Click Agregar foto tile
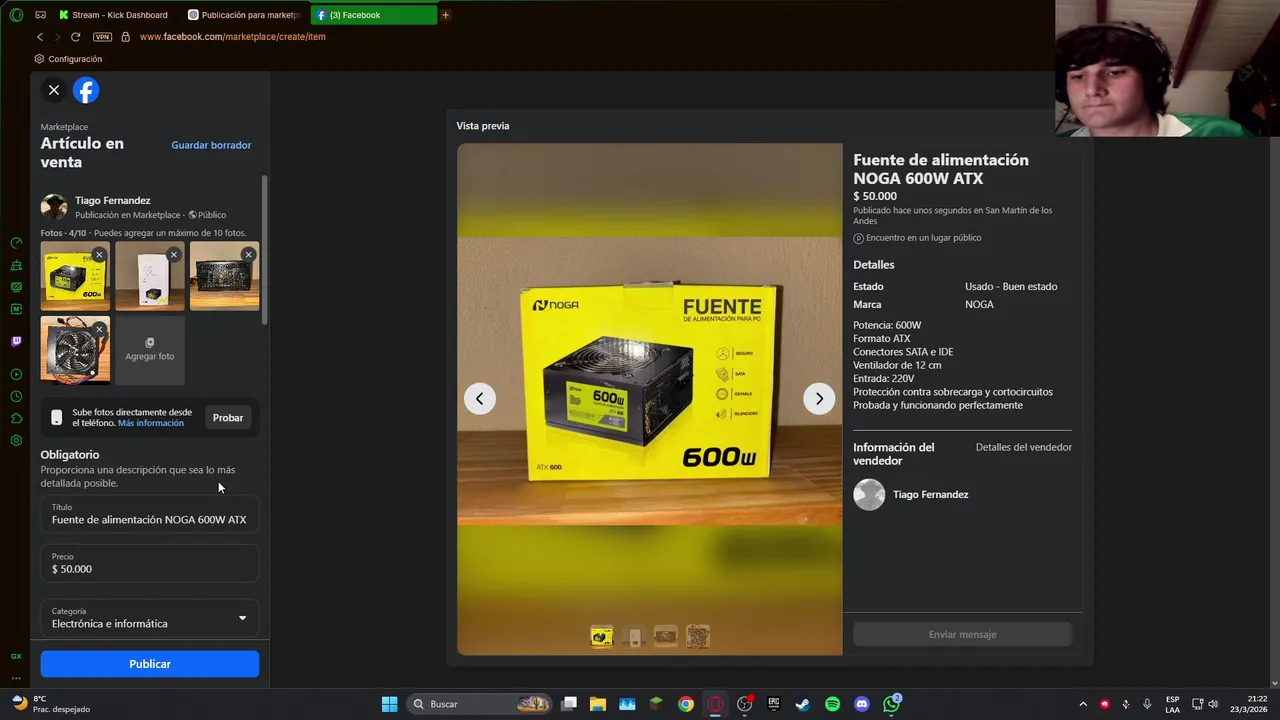 tap(150, 350)
